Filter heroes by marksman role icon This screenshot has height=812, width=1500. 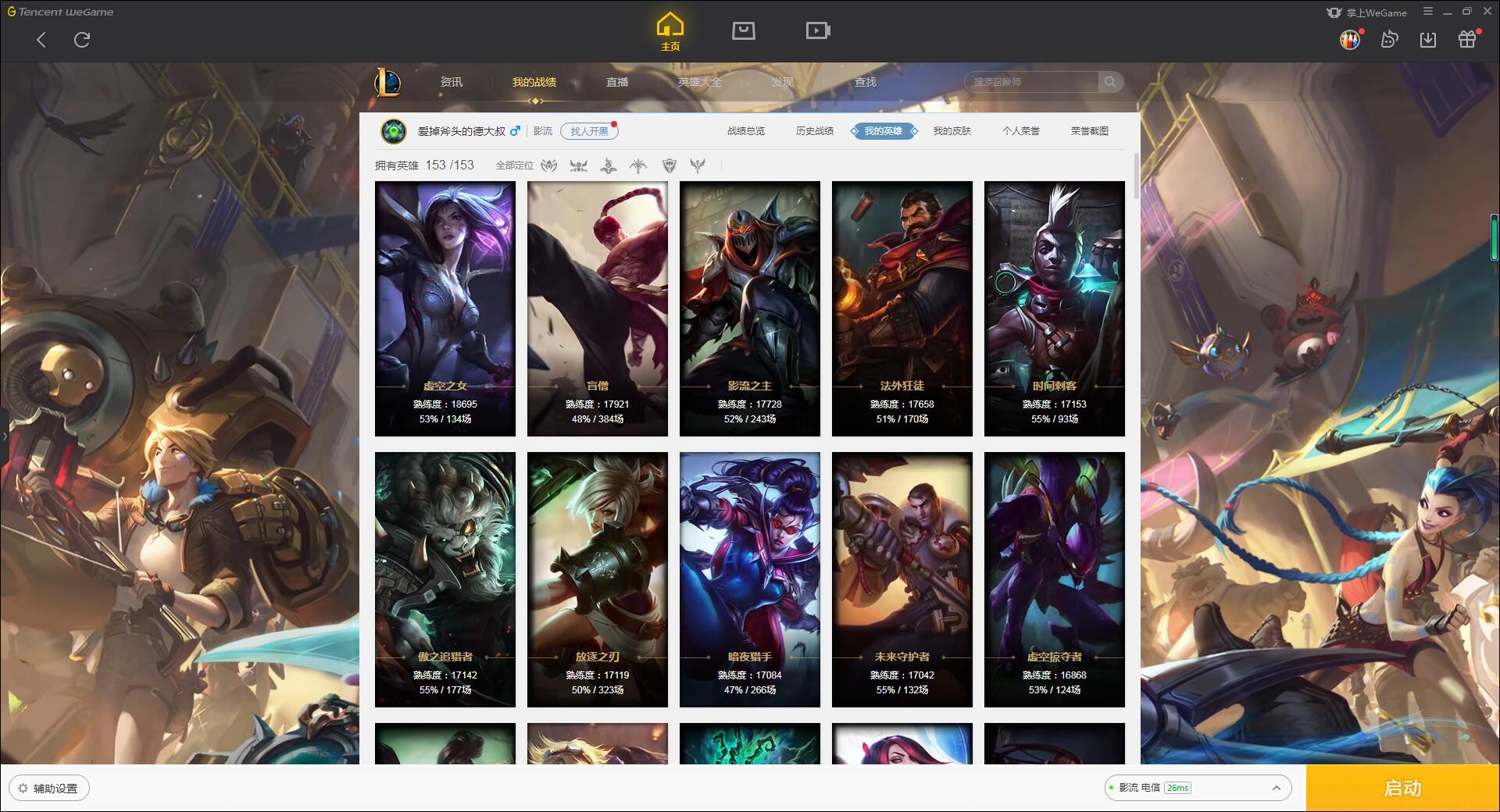[638, 166]
